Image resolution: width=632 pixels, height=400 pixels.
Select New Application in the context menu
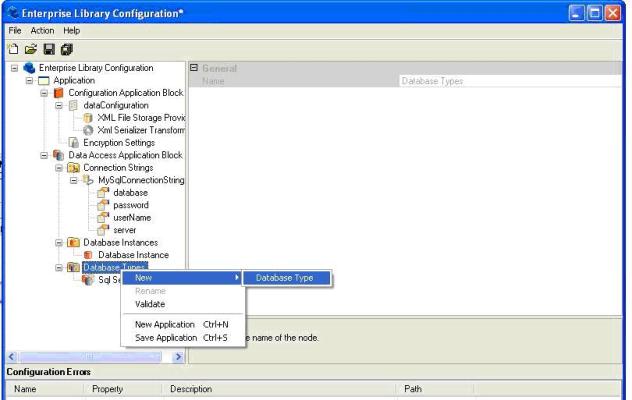tap(183, 325)
